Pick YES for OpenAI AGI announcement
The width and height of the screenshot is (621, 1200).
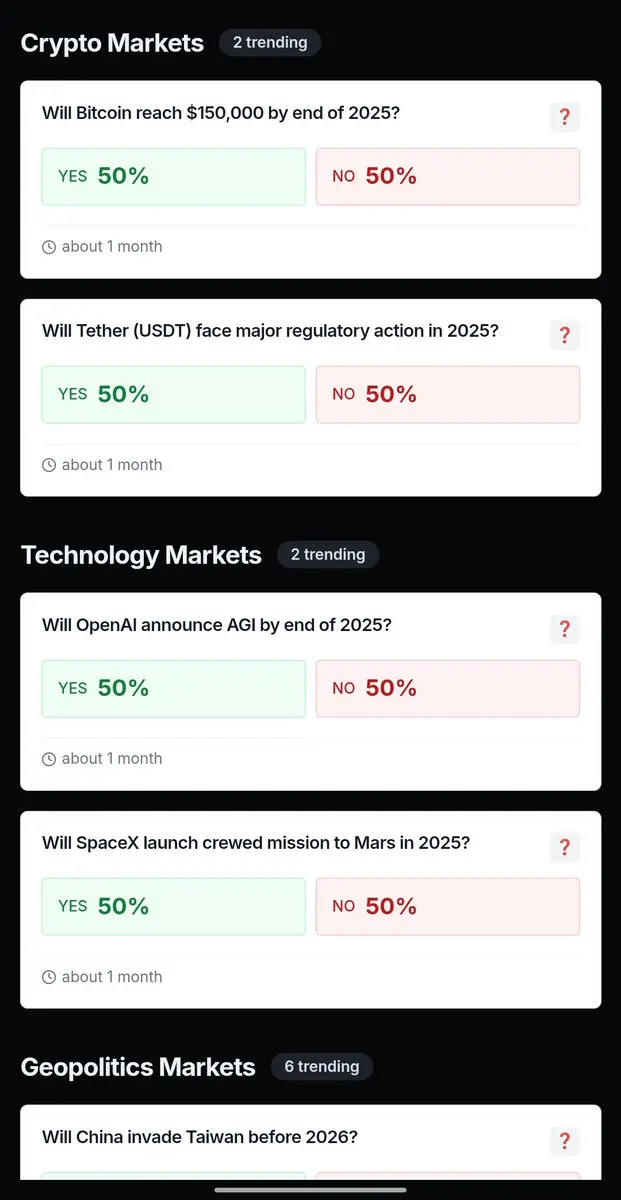[x=174, y=689]
